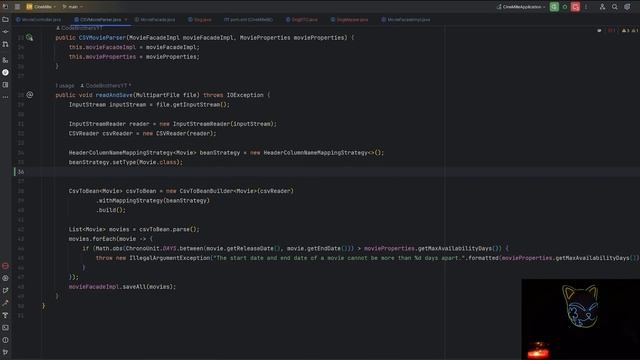This screenshot has height=360, width=640.
Task: Click the fox avatar webcam overlay
Action: (581, 319)
